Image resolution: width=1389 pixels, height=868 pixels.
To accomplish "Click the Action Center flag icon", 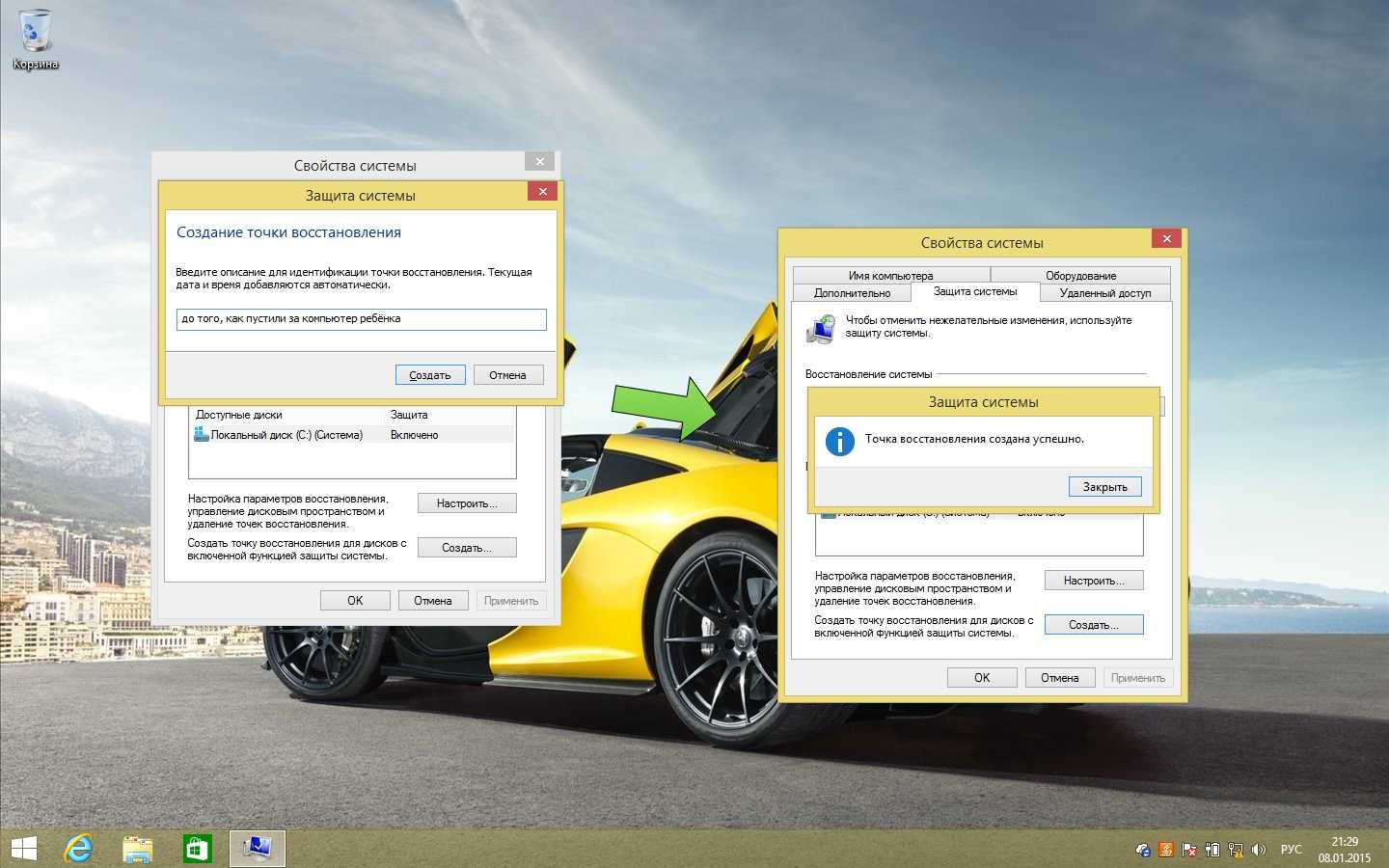I will [1189, 850].
